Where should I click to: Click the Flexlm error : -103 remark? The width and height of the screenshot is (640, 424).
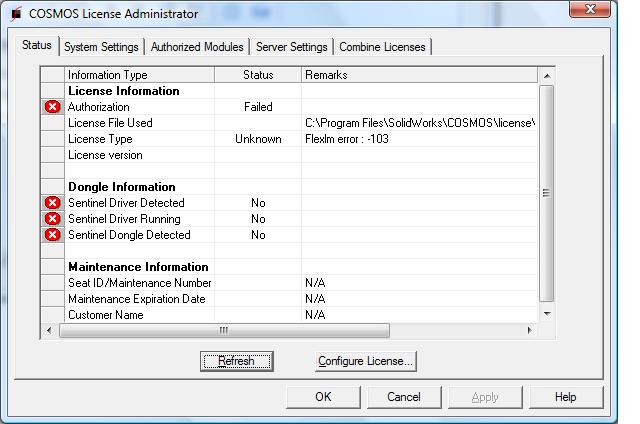click(347, 139)
